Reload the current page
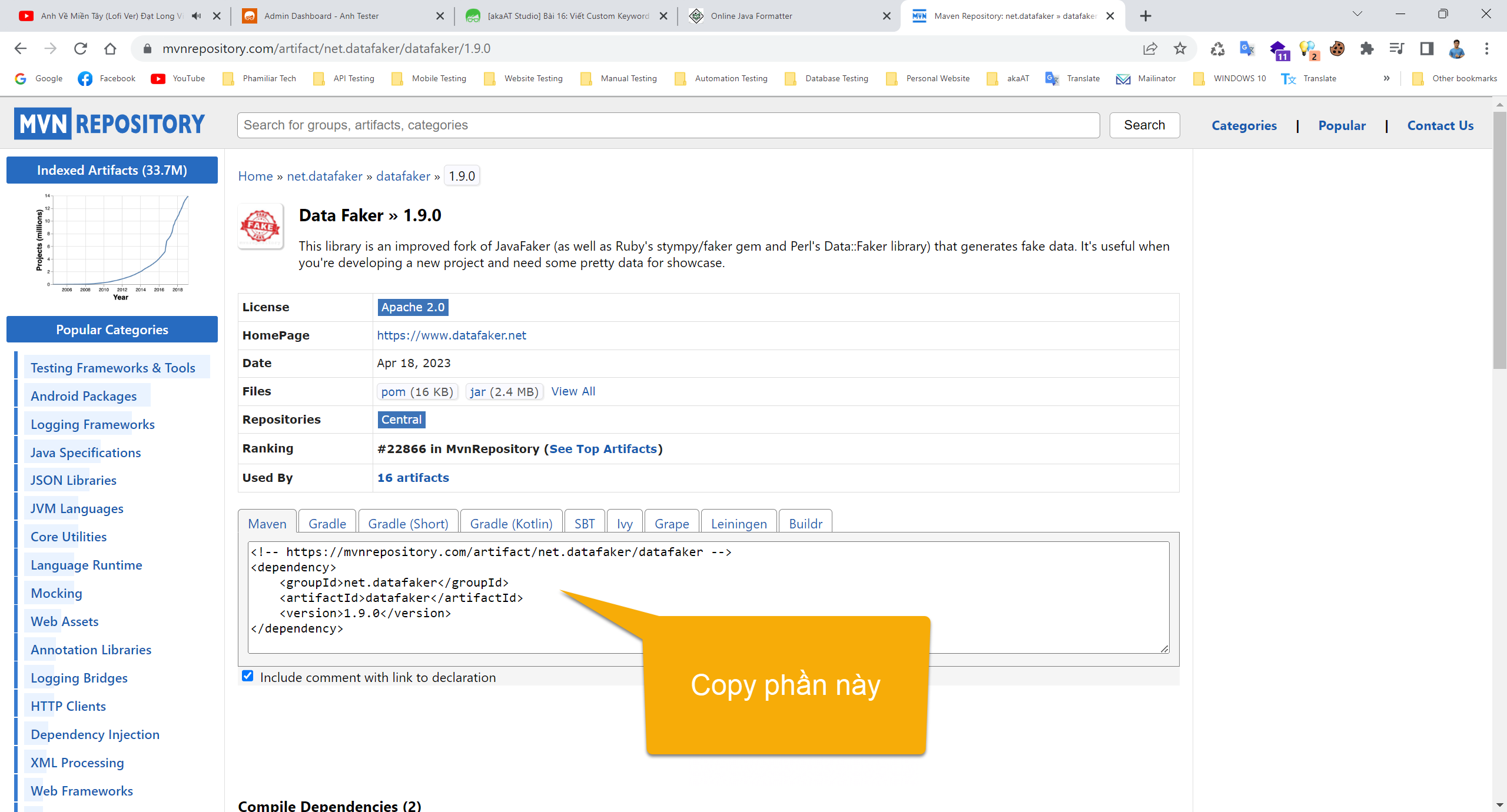1507x812 pixels. pos(81,49)
